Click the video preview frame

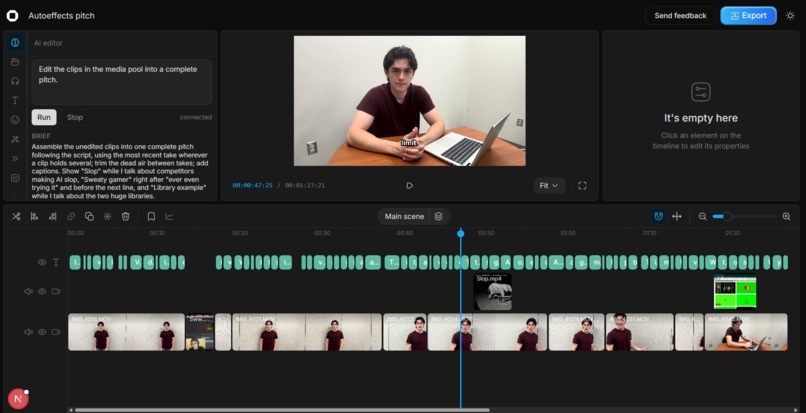tap(409, 101)
